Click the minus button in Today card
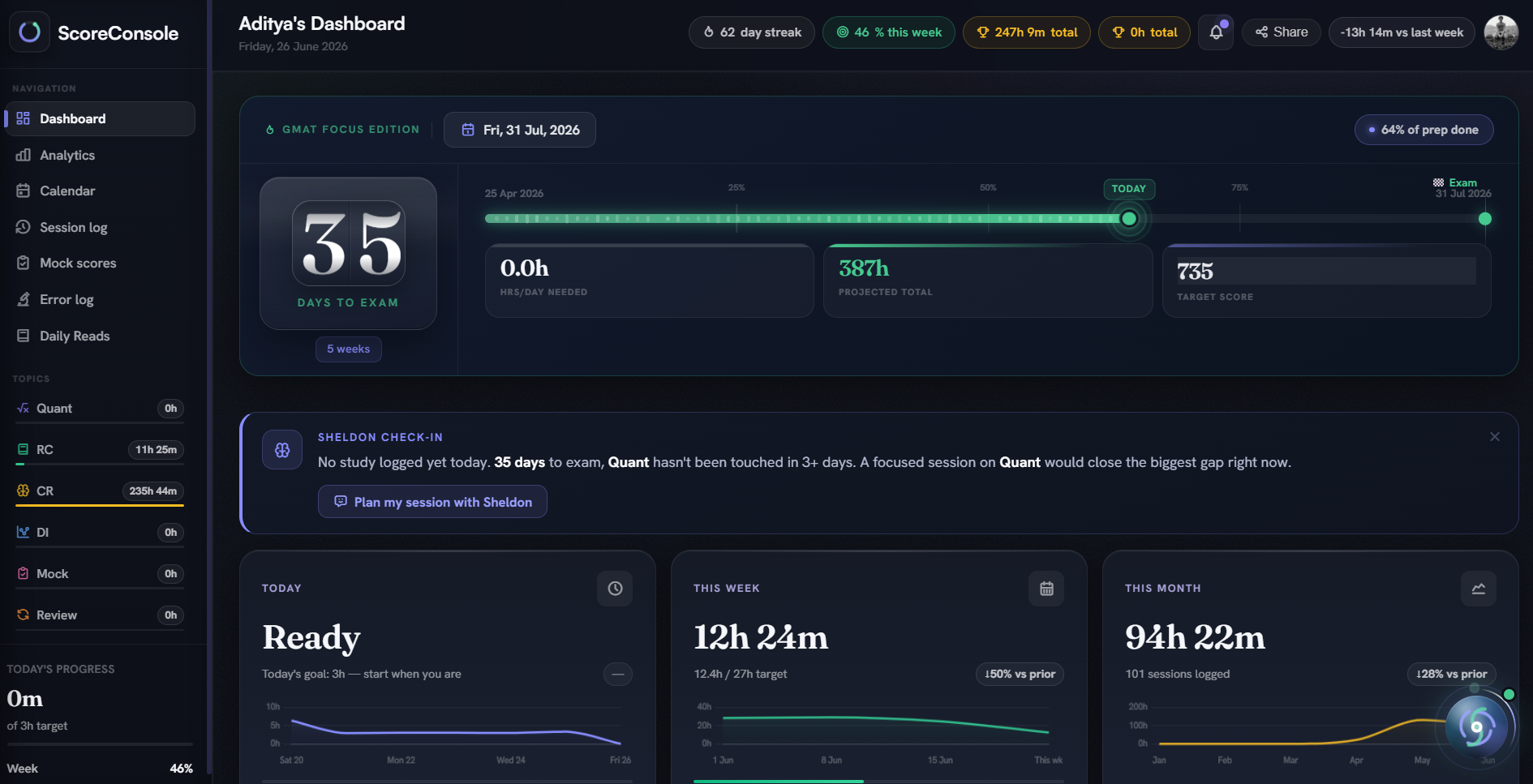The image size is (1533, 784). pos(618,675)
